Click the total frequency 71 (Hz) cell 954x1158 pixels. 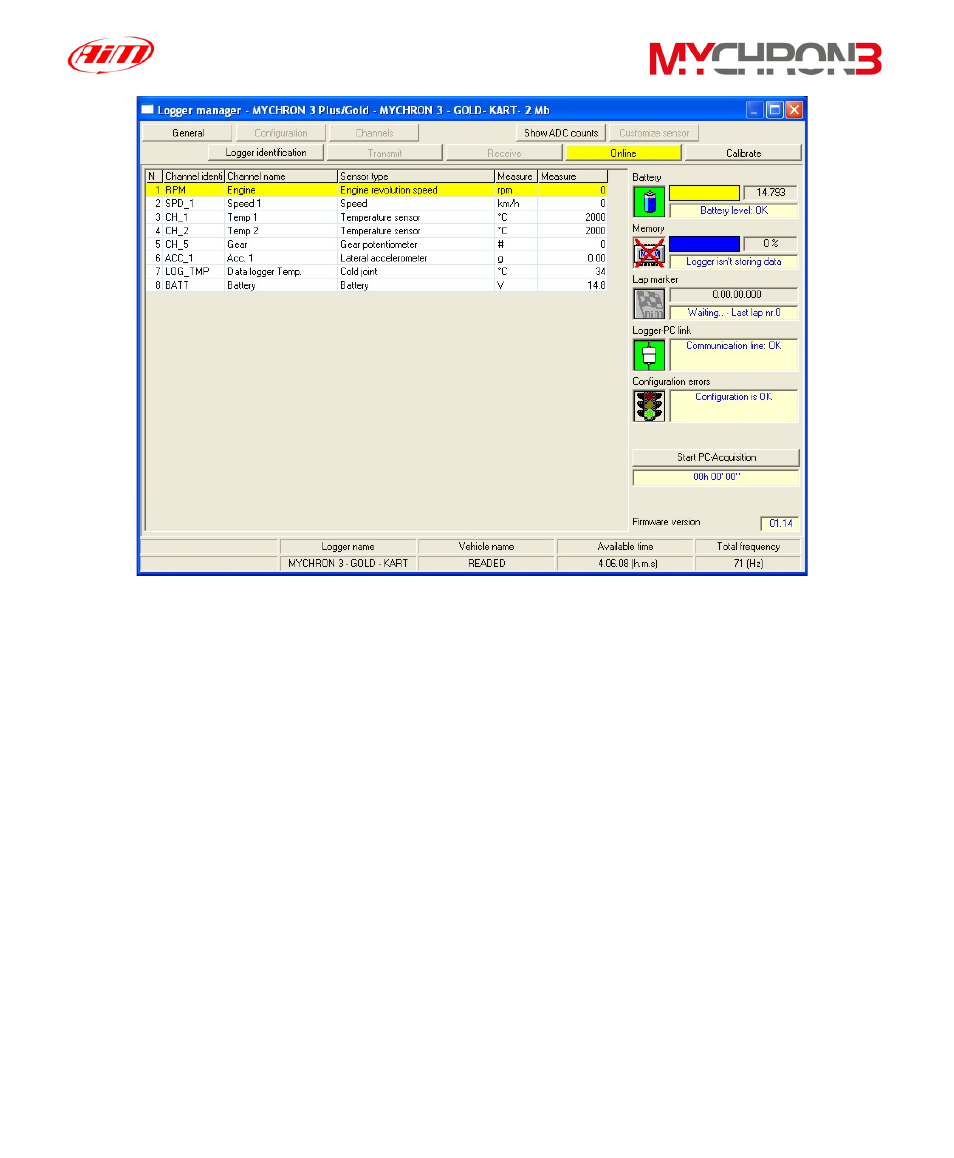click(x=748, y=563)
